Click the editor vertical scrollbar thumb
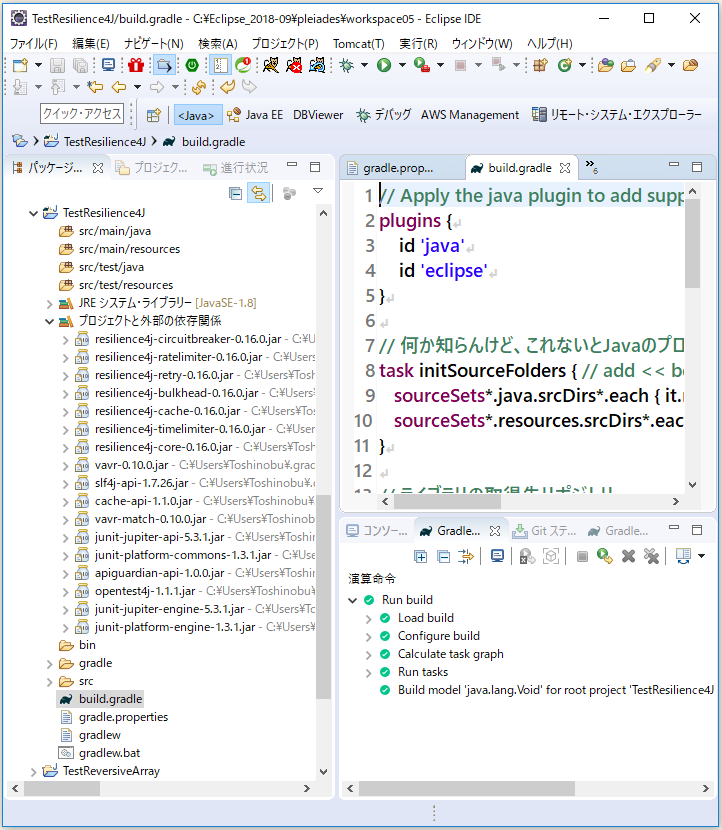This screenshot has width=722, height=830. tap(692, 243)
